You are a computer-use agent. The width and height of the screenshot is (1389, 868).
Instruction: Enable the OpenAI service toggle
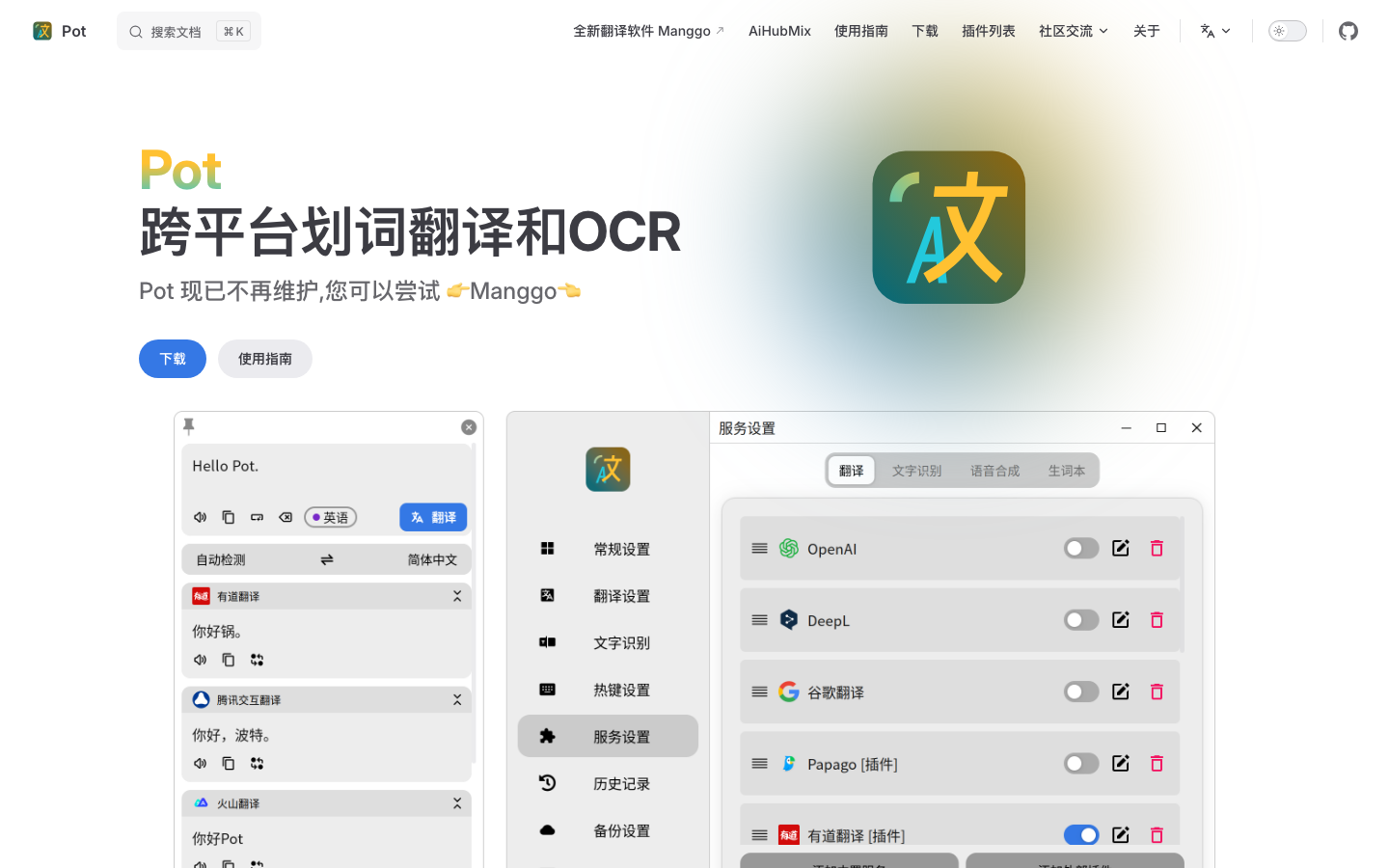pyautogui.click(x=1081, y=548)
